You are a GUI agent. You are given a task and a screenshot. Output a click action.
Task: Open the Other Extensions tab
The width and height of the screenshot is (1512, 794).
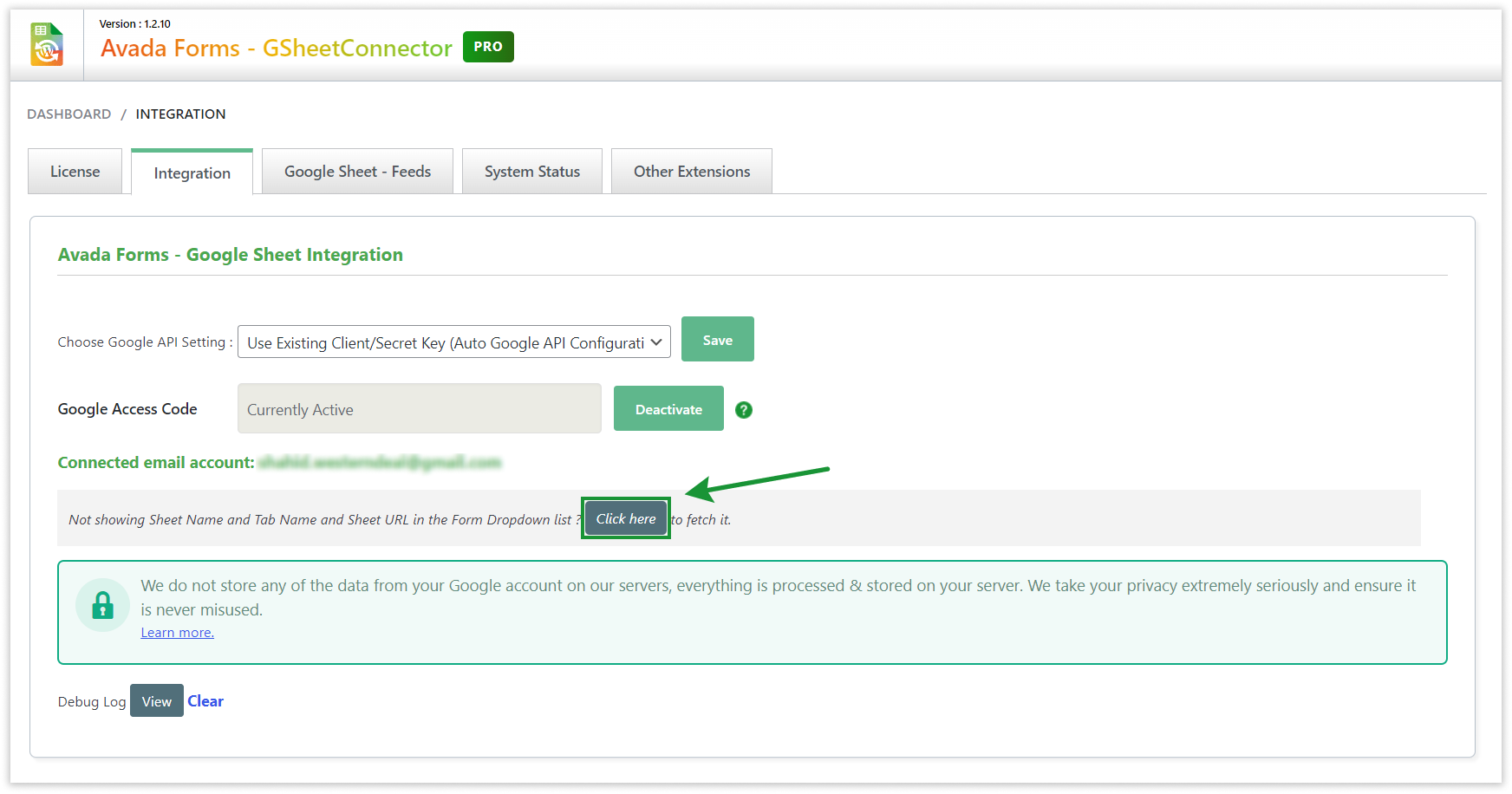tap(691, 171)
